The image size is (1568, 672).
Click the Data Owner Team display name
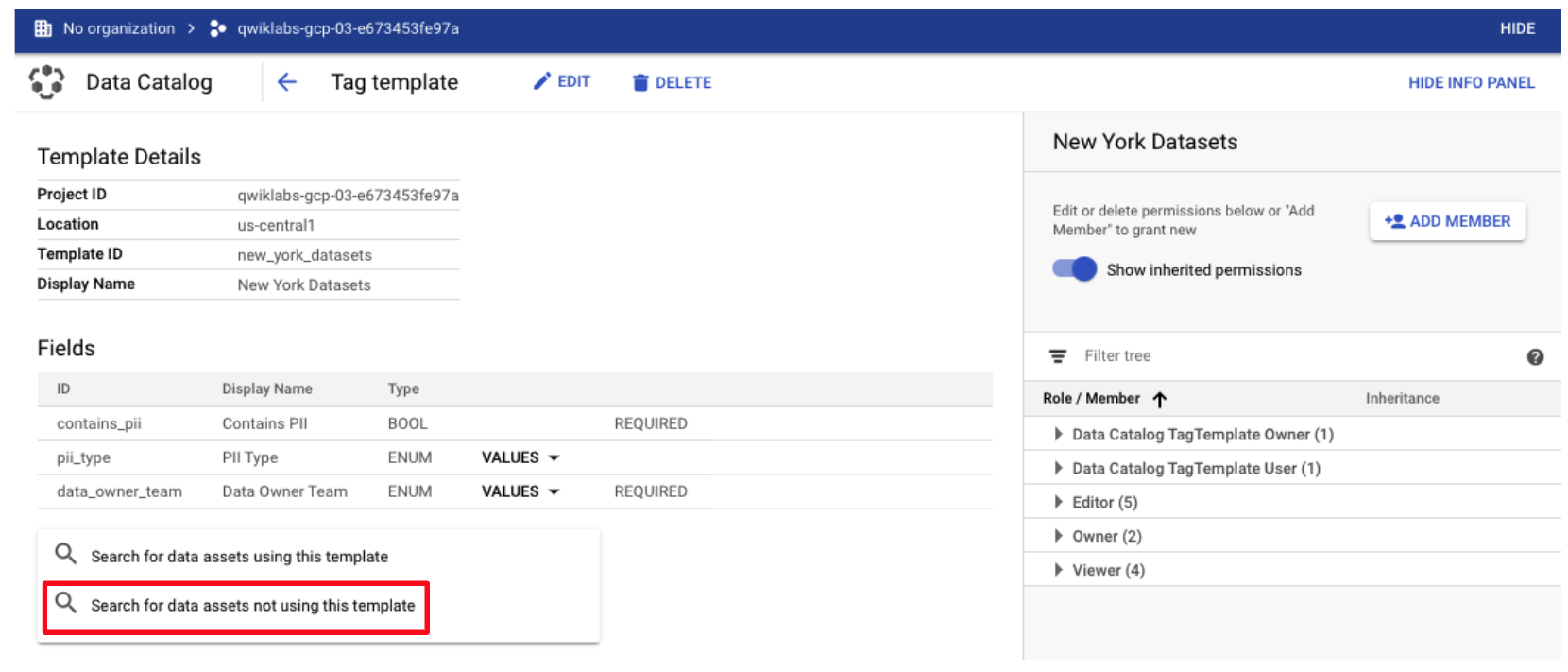(x=284, y=491)
